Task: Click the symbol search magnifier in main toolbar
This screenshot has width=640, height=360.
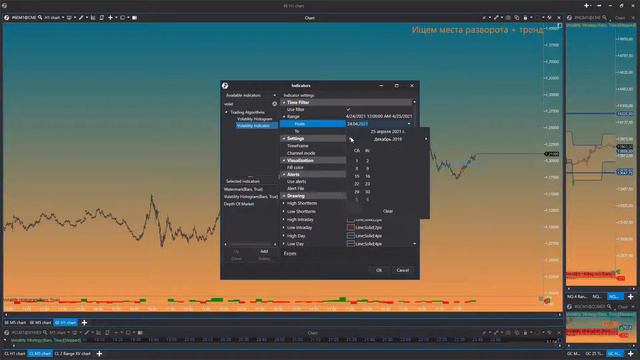Action: pyautogui.click(x=40, y=18)
